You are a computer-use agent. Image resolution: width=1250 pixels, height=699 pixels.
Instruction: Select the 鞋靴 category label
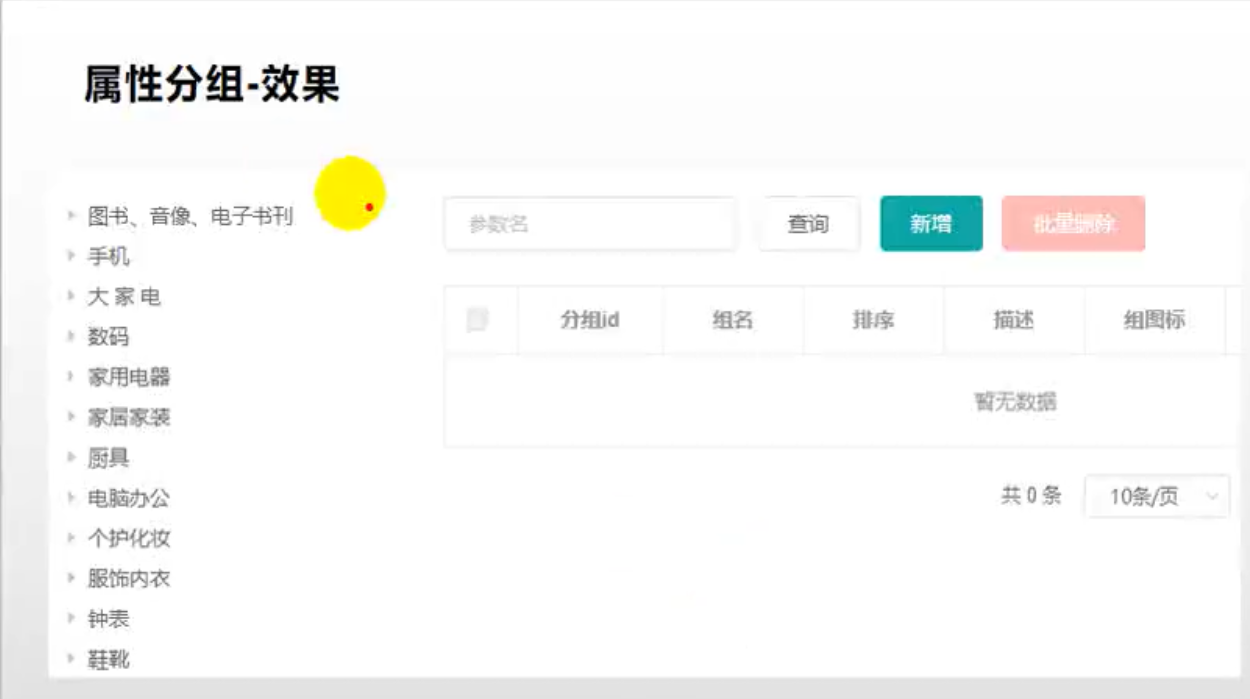[108, 659]
